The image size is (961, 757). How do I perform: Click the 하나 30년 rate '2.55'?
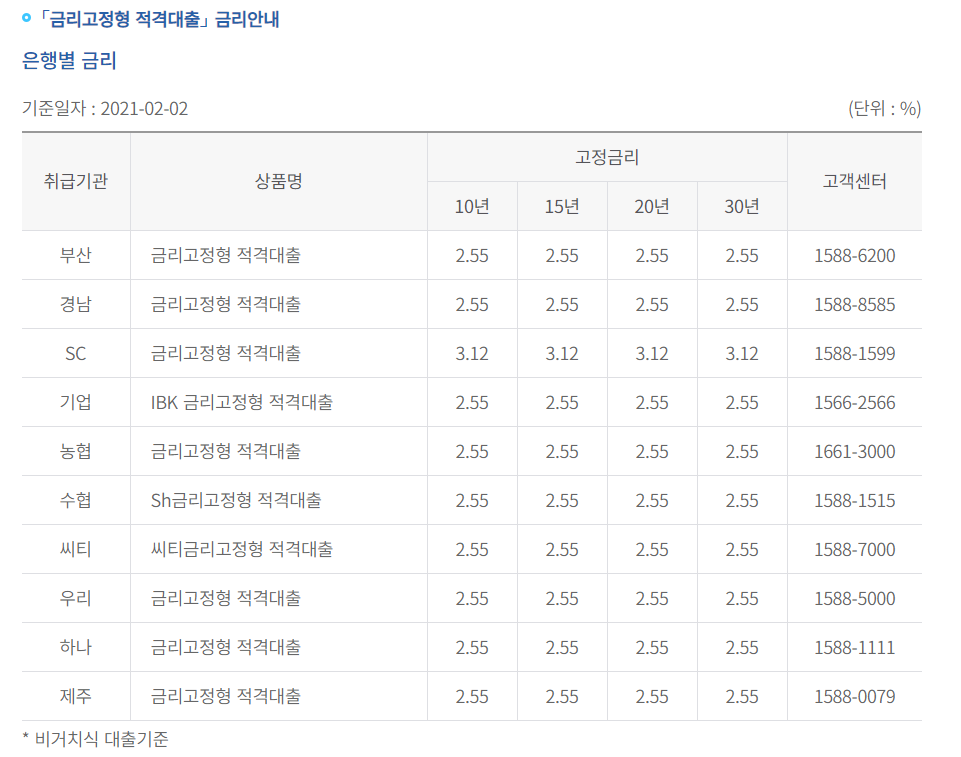[742, 648]
